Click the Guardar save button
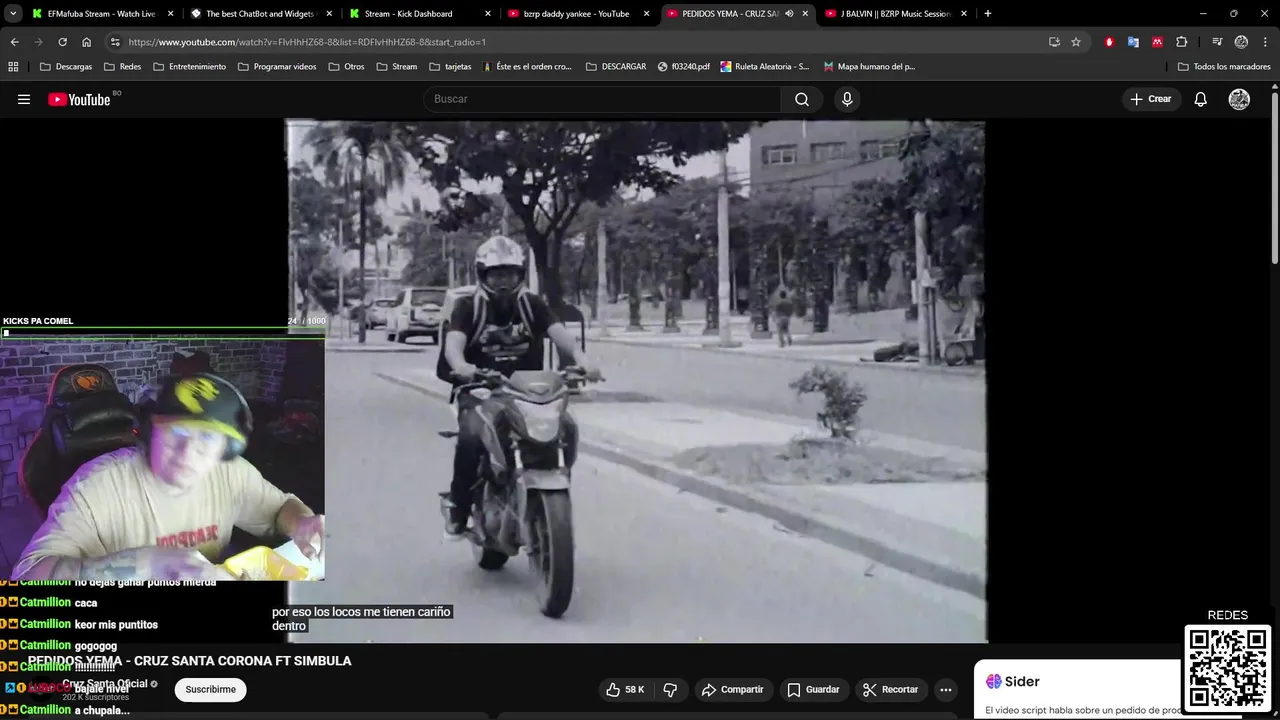This screenshot has width=1280, height=720. 813,689
